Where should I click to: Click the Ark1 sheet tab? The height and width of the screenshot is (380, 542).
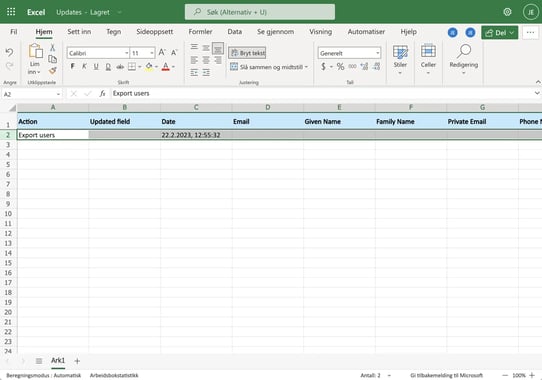(58, 361)
